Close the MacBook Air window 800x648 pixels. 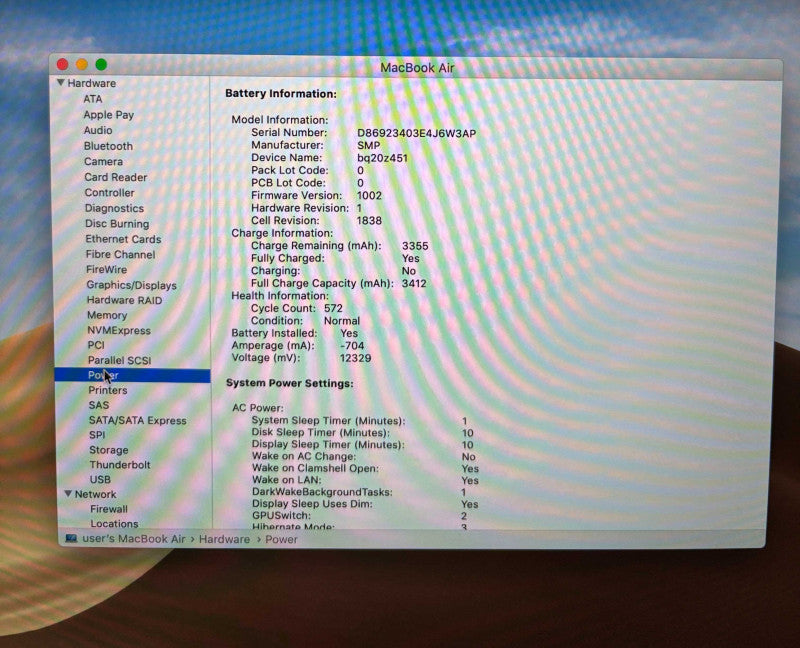[x=63, y=64]
